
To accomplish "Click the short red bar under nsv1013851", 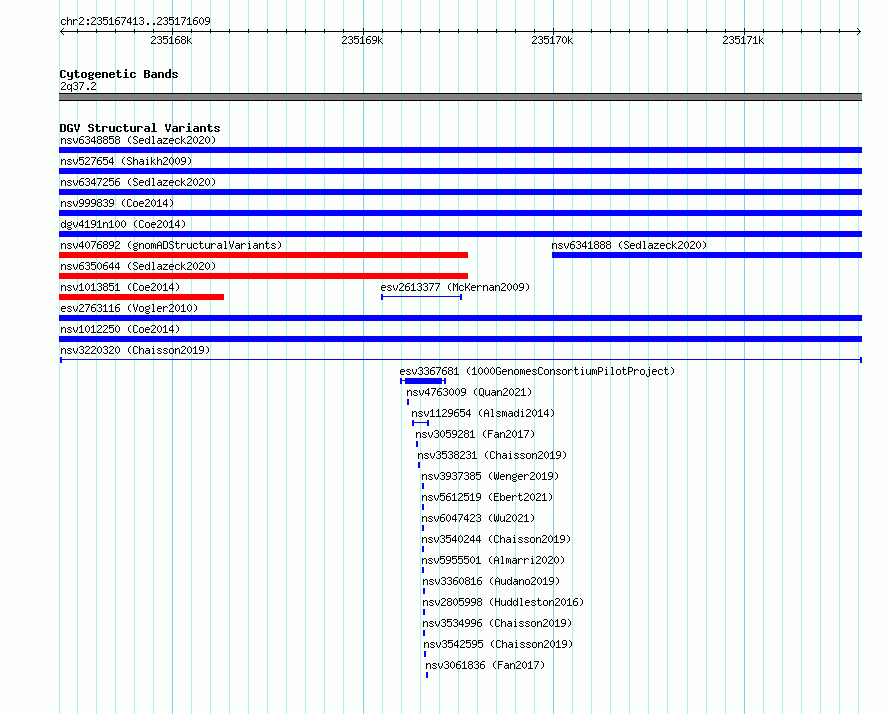I will point(141,297).
